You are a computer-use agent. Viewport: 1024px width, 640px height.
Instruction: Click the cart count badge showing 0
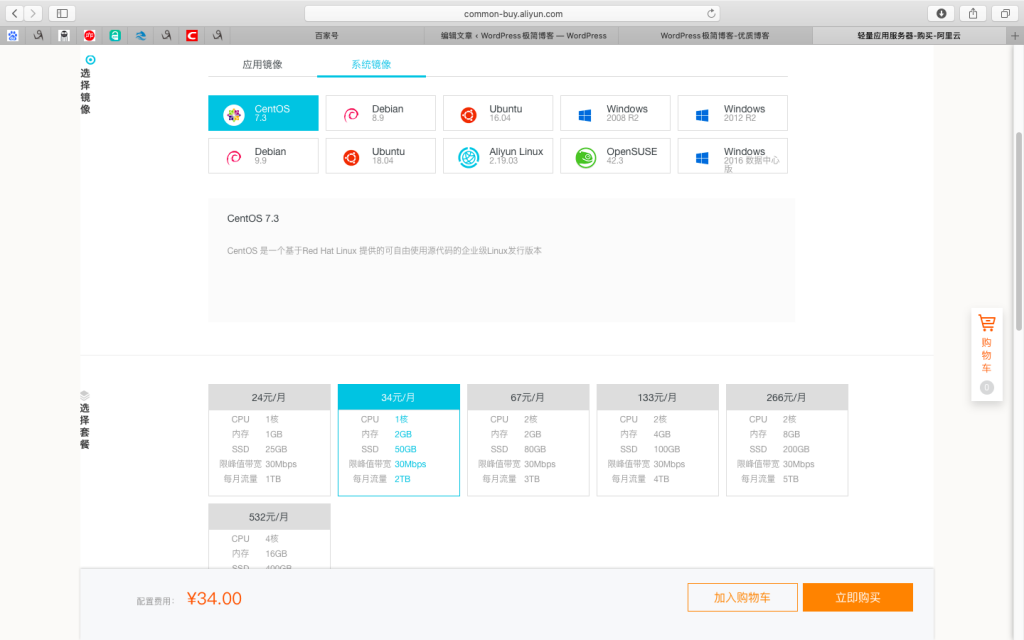pyautogui.click(x=987, y=387)
